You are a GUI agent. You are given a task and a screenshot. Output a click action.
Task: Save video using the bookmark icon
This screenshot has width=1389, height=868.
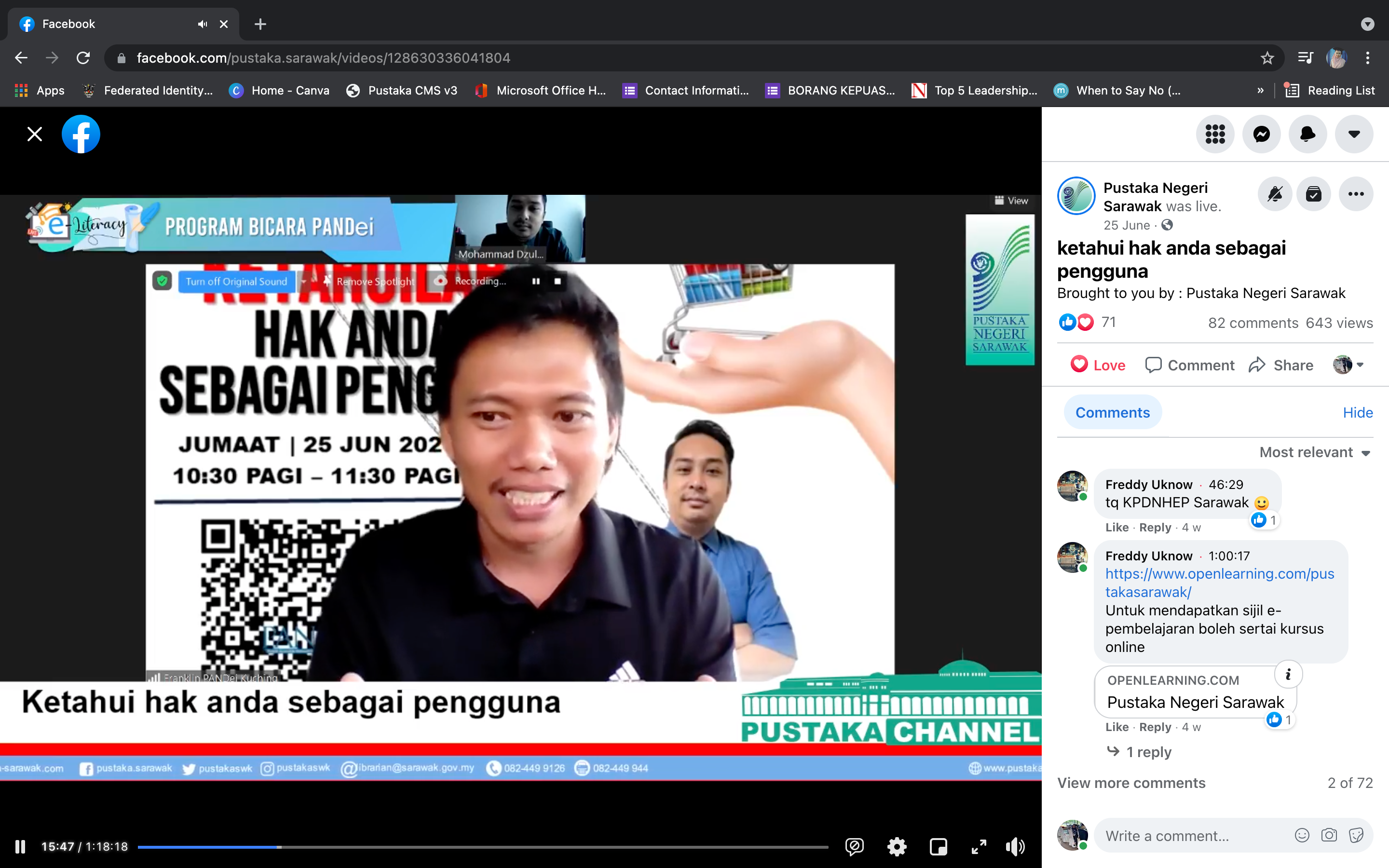1314,194
